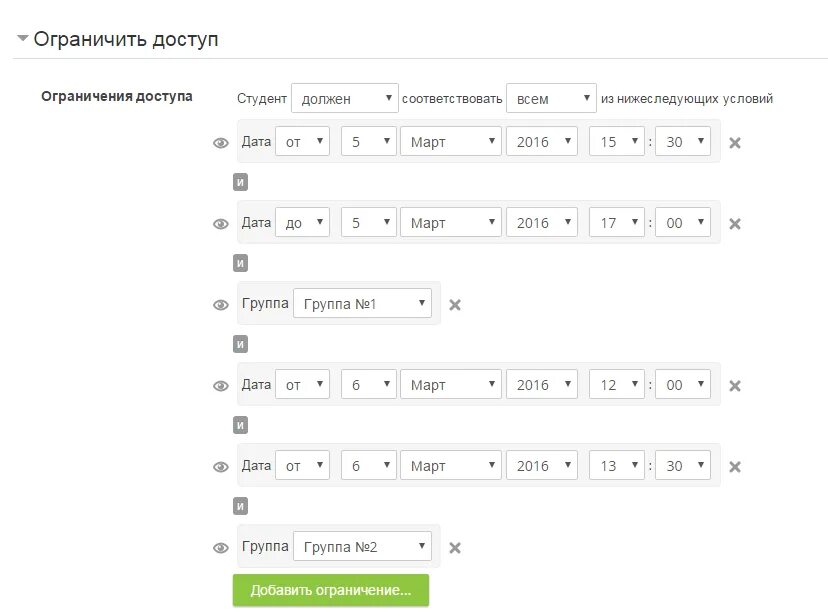Remove the 6 March 12:00 date restriction
Screen dimensions: 828x615
tap(735, 386)
